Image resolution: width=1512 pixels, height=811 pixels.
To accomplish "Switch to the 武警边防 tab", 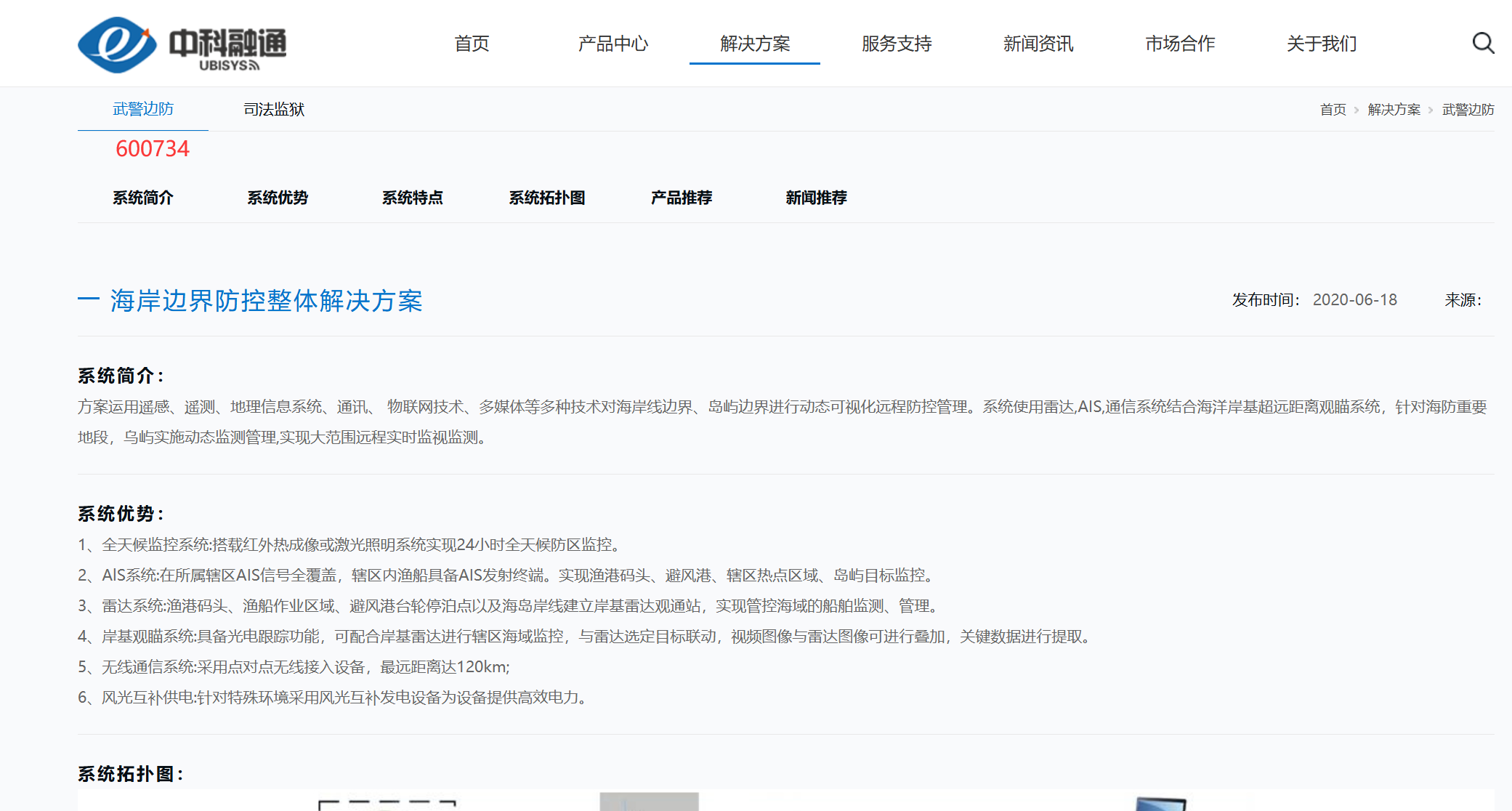I will [143, 109].
